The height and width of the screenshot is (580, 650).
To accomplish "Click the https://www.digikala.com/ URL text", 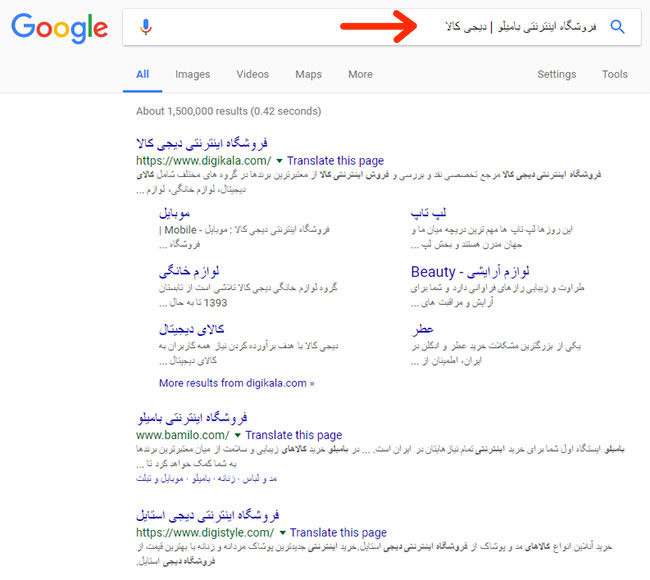I will click(x=204, y=161).
